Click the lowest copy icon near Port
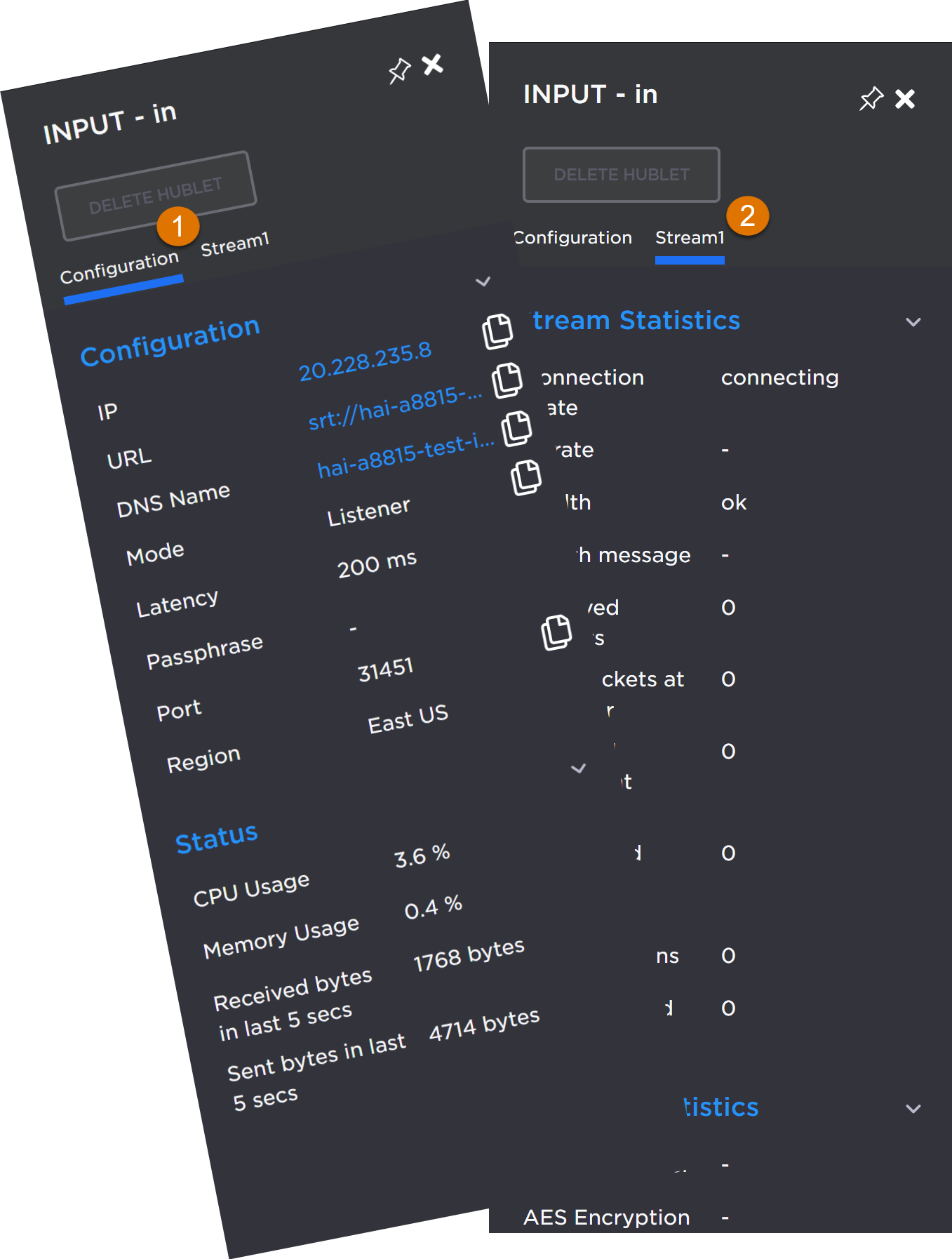Viewport: 952px width, 1259px height. coord(557,632)
